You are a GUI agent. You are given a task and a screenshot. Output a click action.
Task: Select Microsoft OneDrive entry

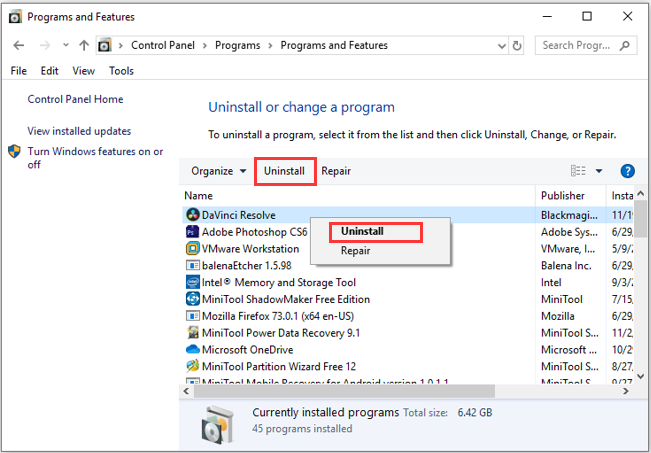pyautogui.click(x=247, y=350)
